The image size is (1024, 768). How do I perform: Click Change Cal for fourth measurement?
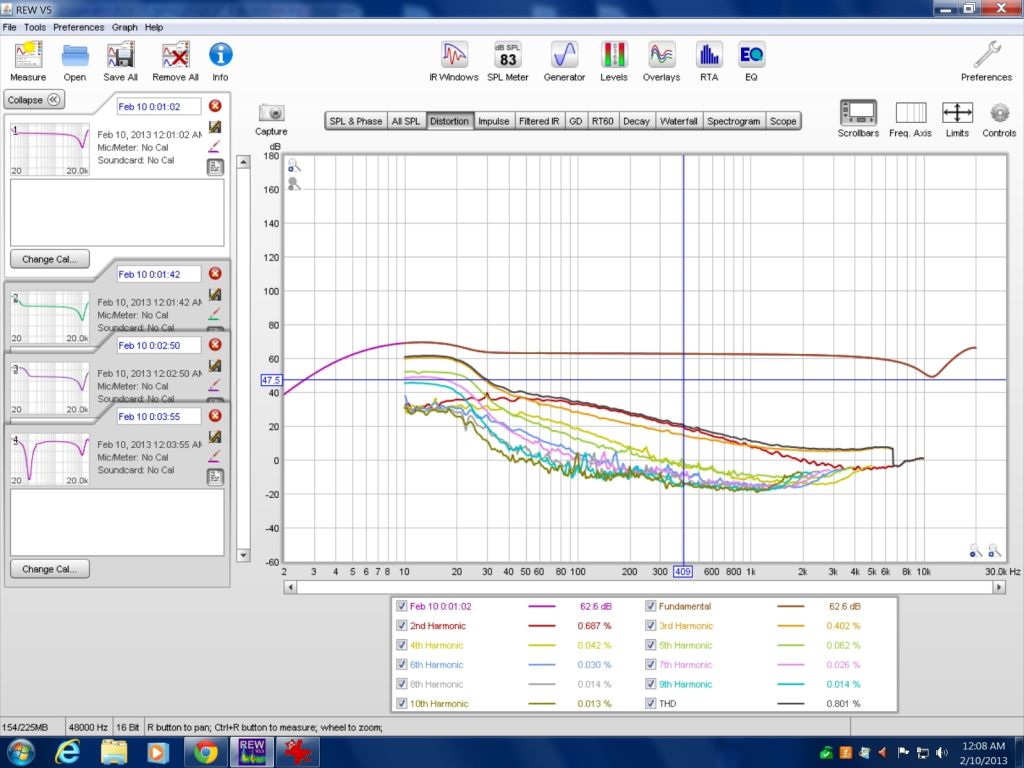(x=50, y=569)
